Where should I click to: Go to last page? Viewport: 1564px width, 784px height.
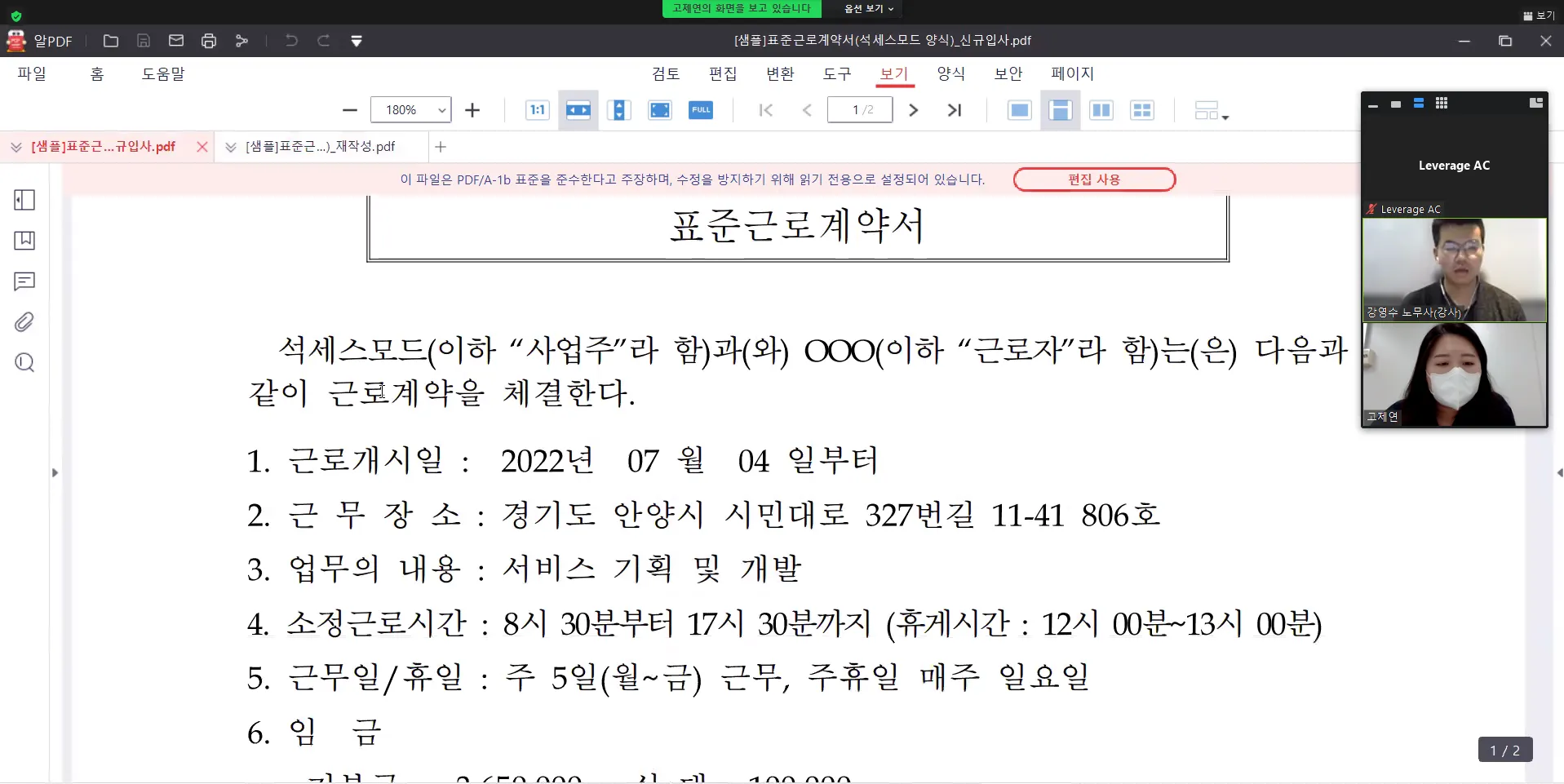click(955, 110)
